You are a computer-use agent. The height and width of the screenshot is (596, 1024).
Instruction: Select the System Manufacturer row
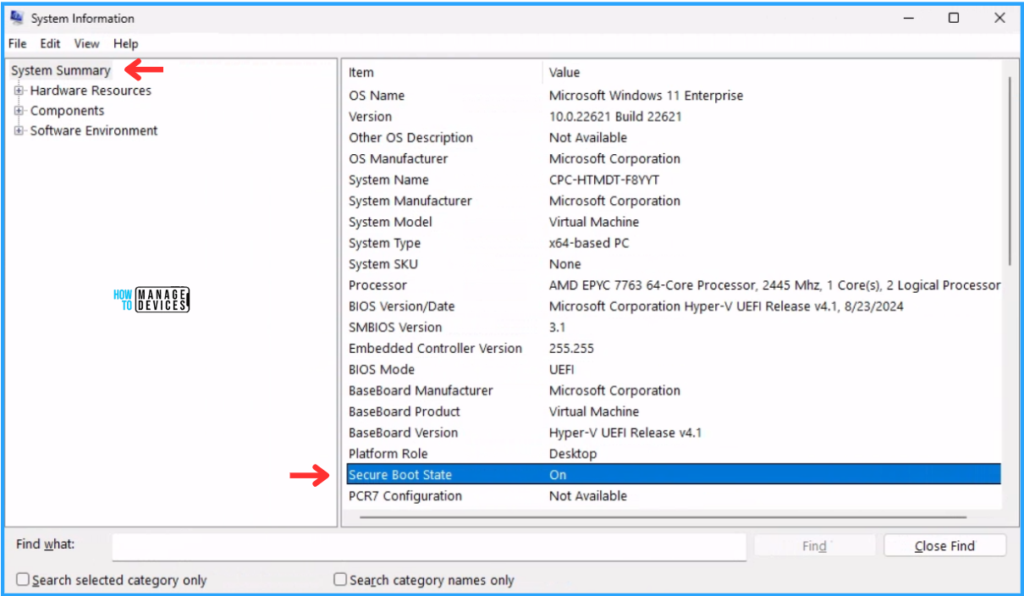673,201
